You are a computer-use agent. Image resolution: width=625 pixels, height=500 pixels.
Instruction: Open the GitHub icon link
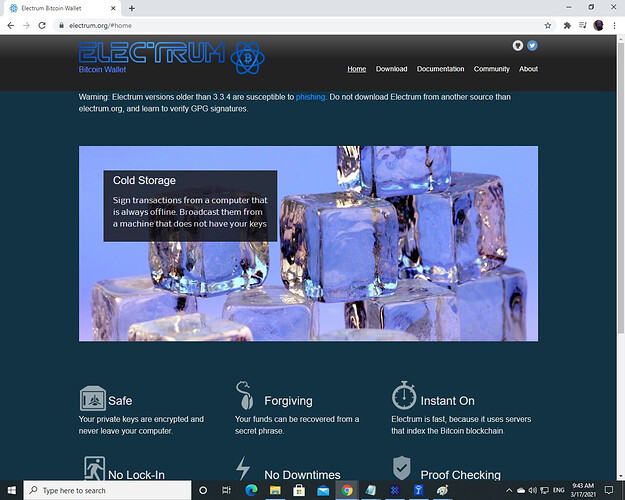518,45
